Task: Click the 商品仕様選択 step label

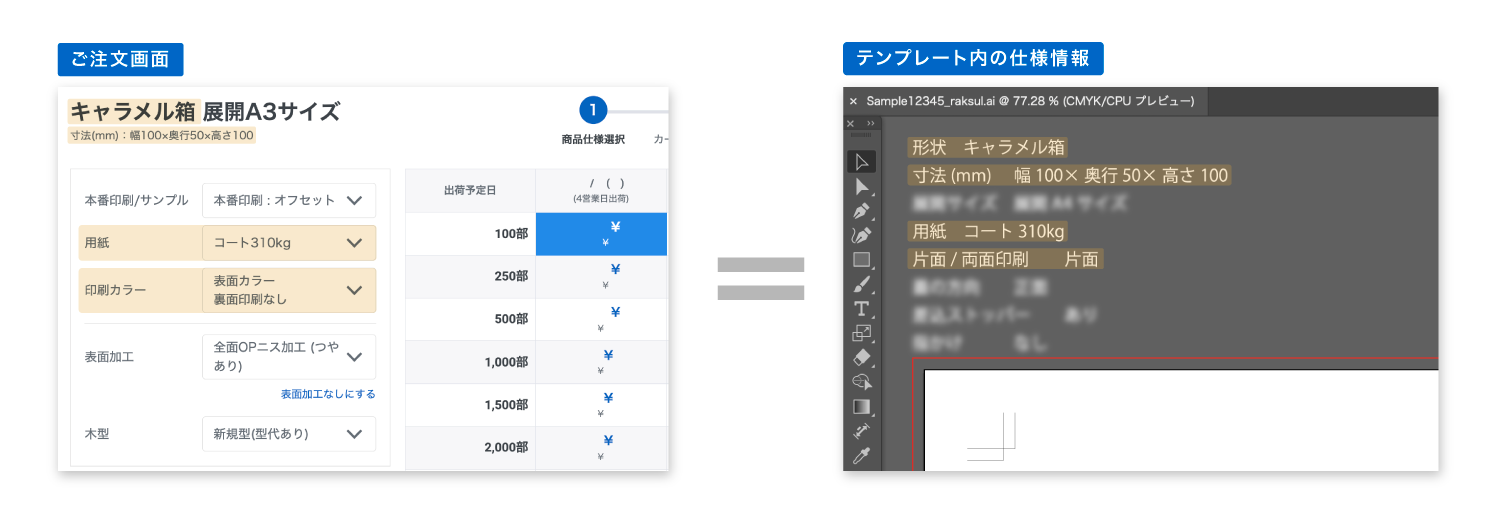Action: coord(593,139)
